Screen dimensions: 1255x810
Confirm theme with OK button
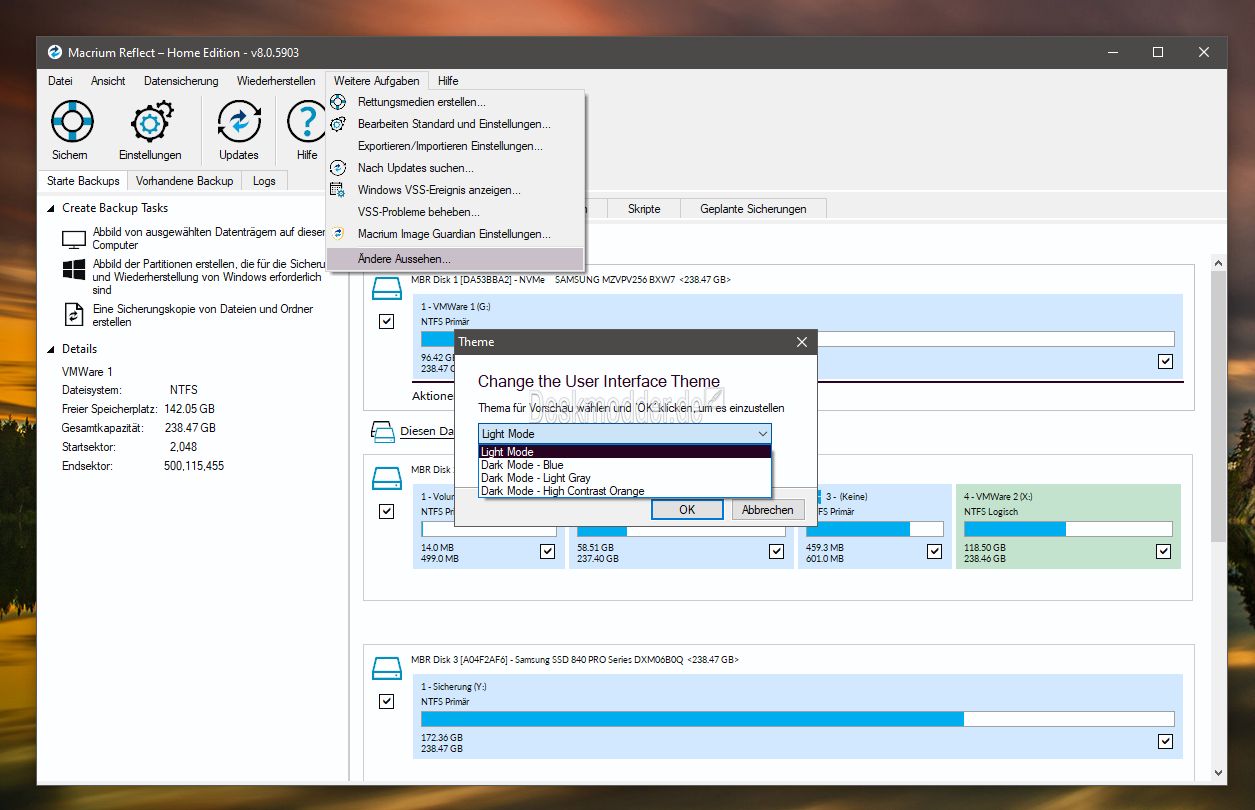[687, 509]
